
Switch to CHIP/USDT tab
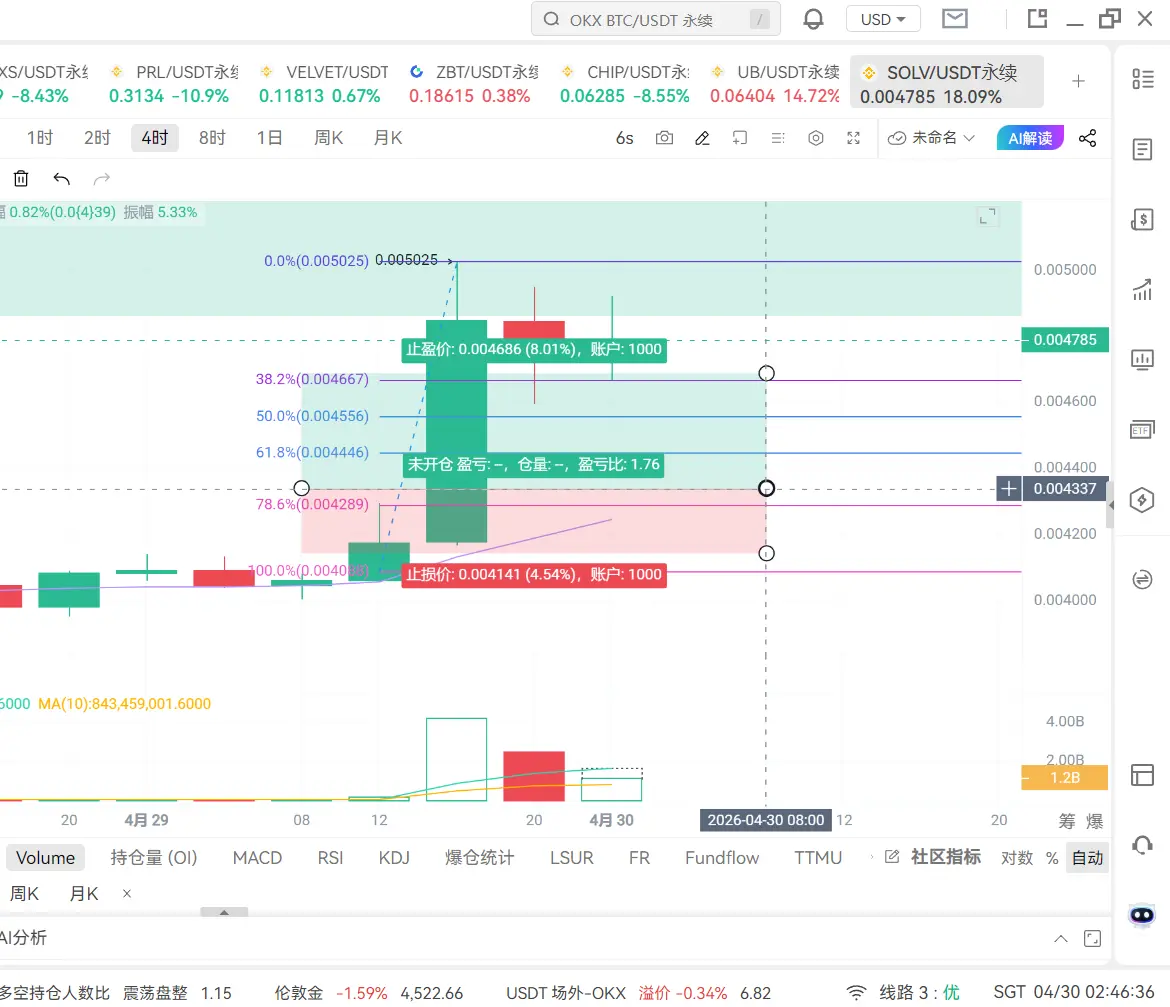[625, 83]
